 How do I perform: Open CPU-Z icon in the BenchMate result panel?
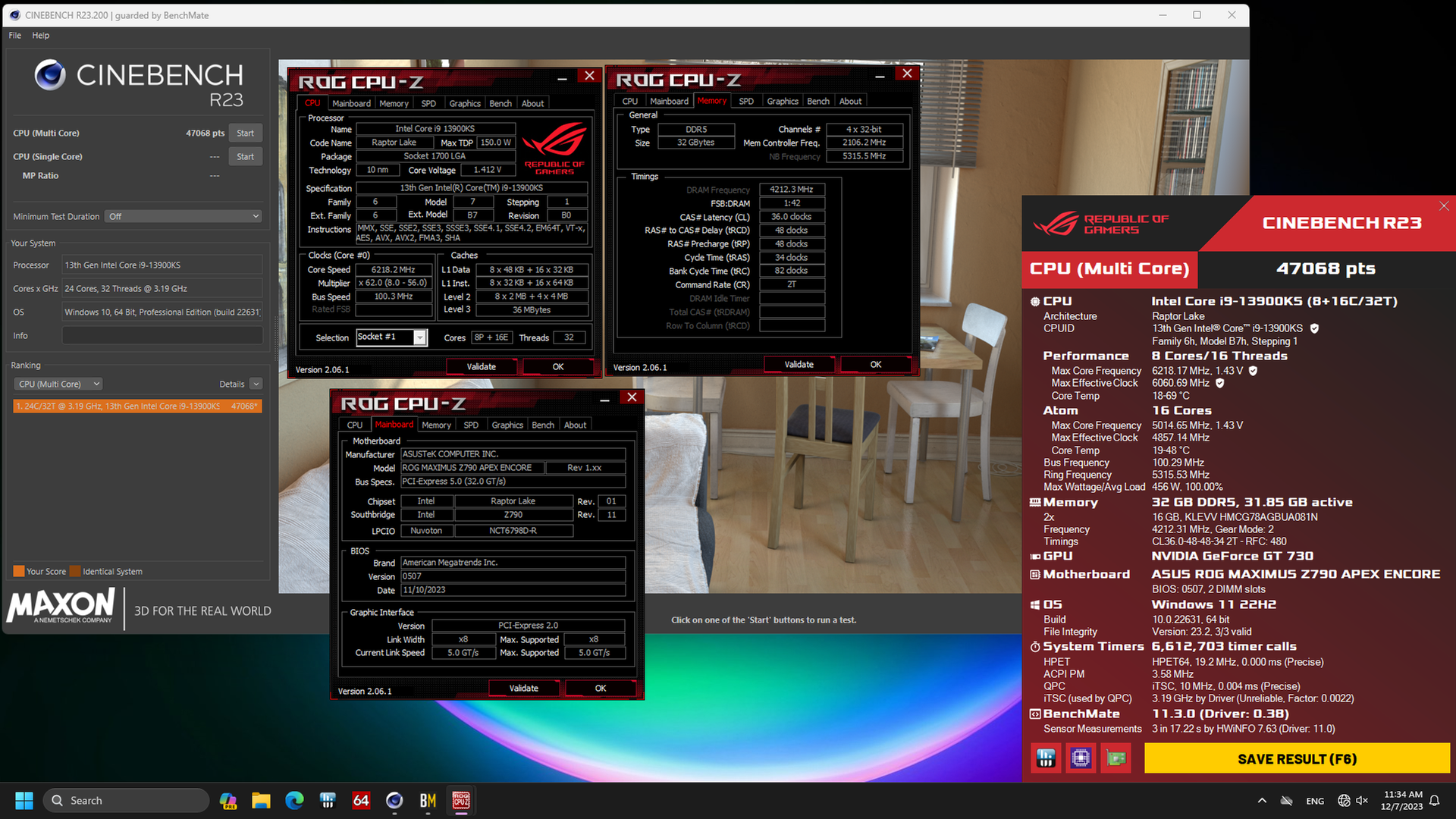[x=1081, y=758]
